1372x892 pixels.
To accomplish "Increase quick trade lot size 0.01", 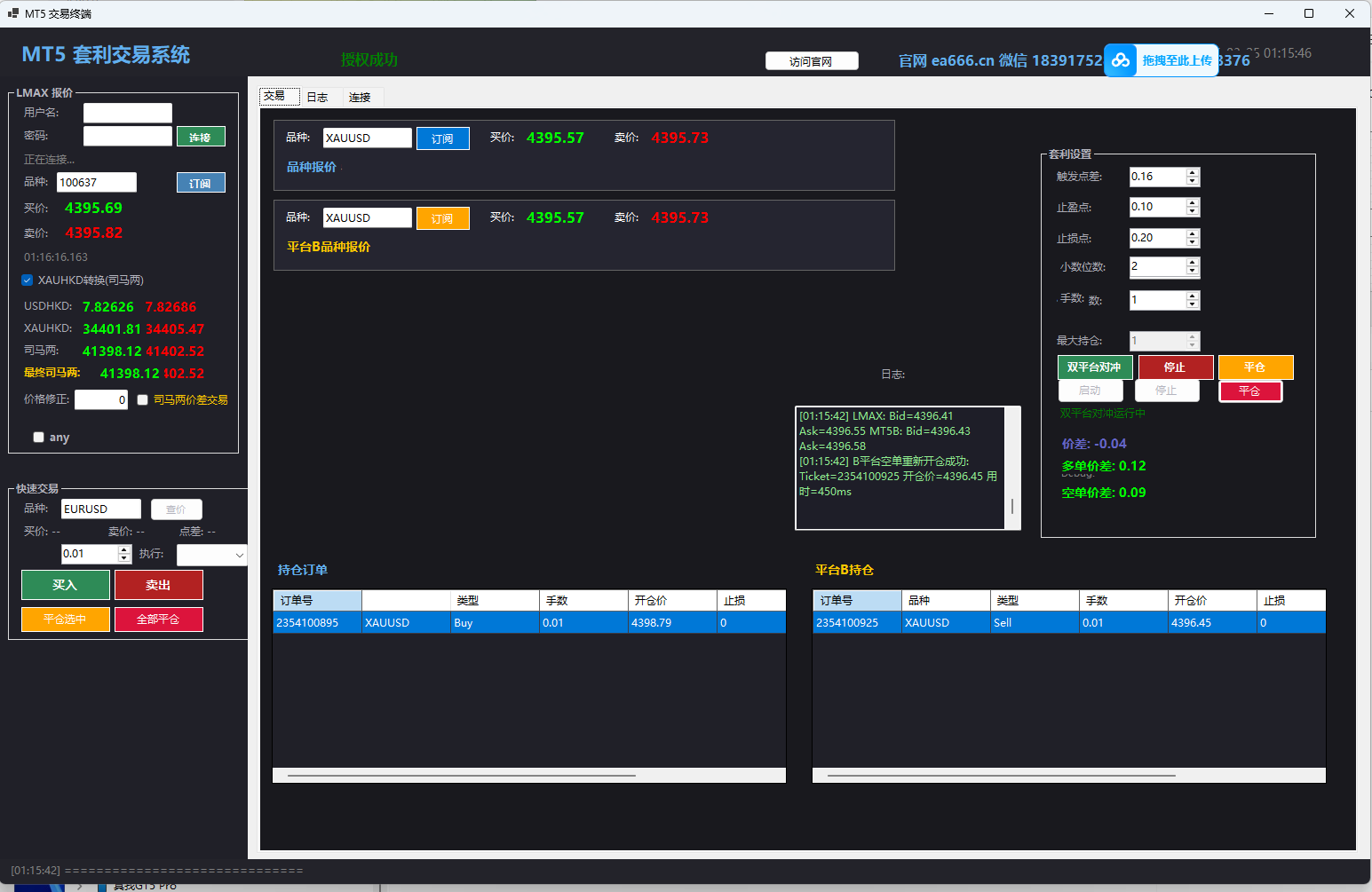I will (124, 549).
